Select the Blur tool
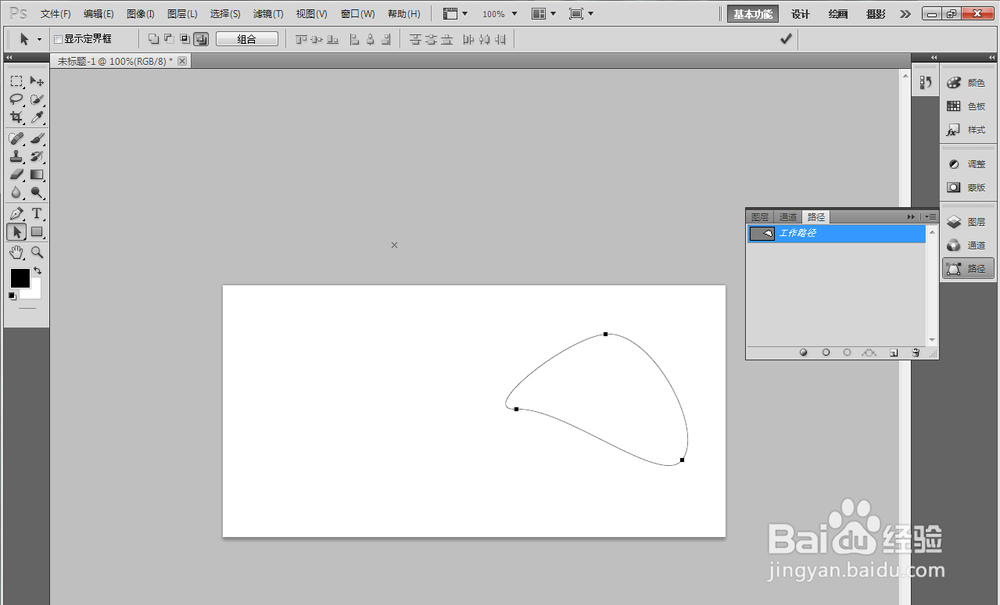The height and width of the screenshot is (605, 1000). tap(17, 192)
